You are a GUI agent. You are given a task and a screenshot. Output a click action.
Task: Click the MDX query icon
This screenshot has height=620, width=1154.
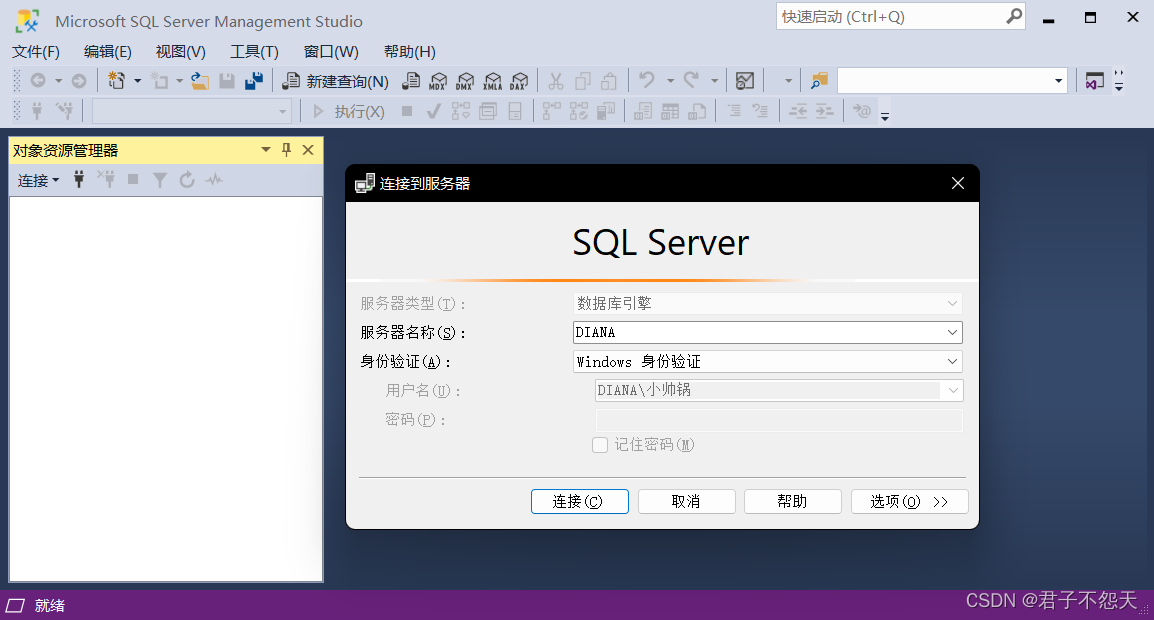(x=438, y=81)
